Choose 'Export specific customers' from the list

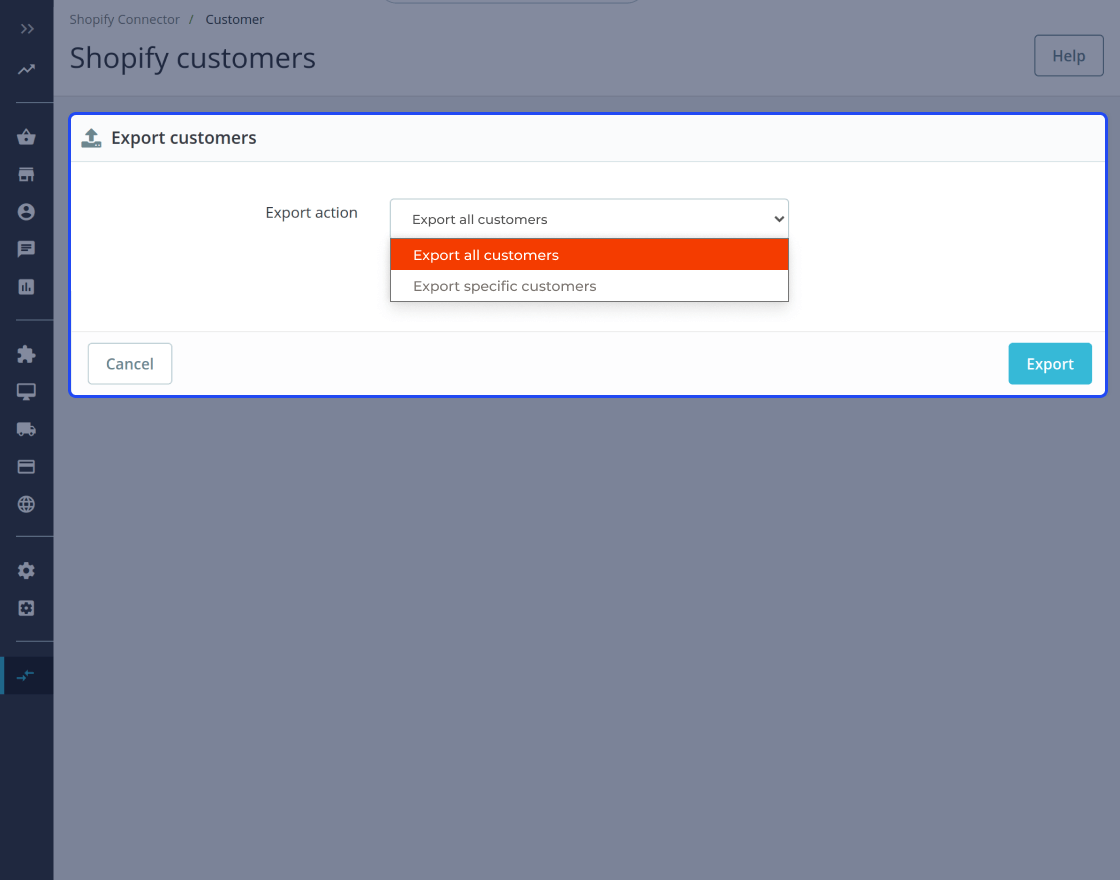coord(589,286)
